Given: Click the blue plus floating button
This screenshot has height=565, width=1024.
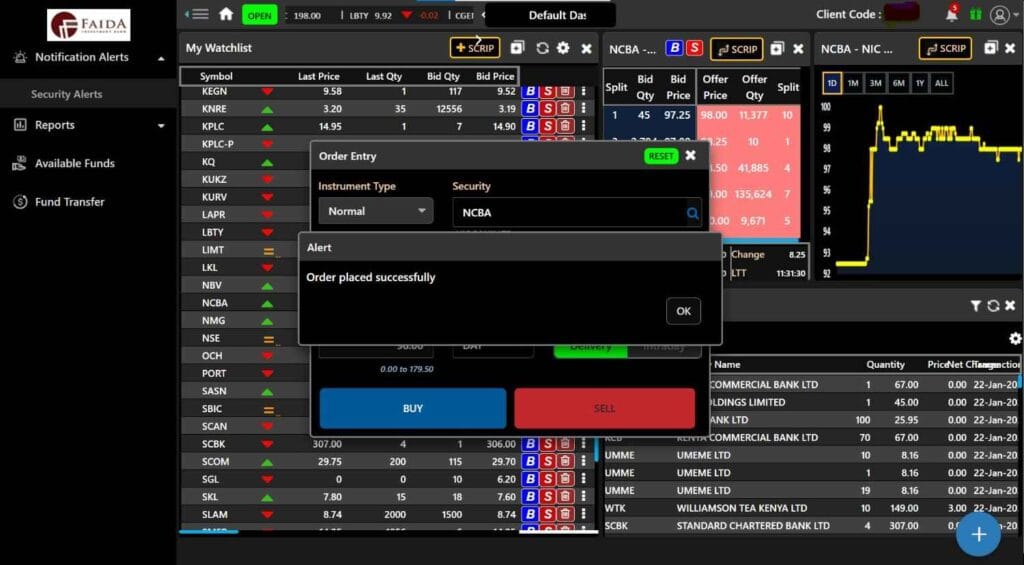Looking at the screenshot, I should point(978,534).
